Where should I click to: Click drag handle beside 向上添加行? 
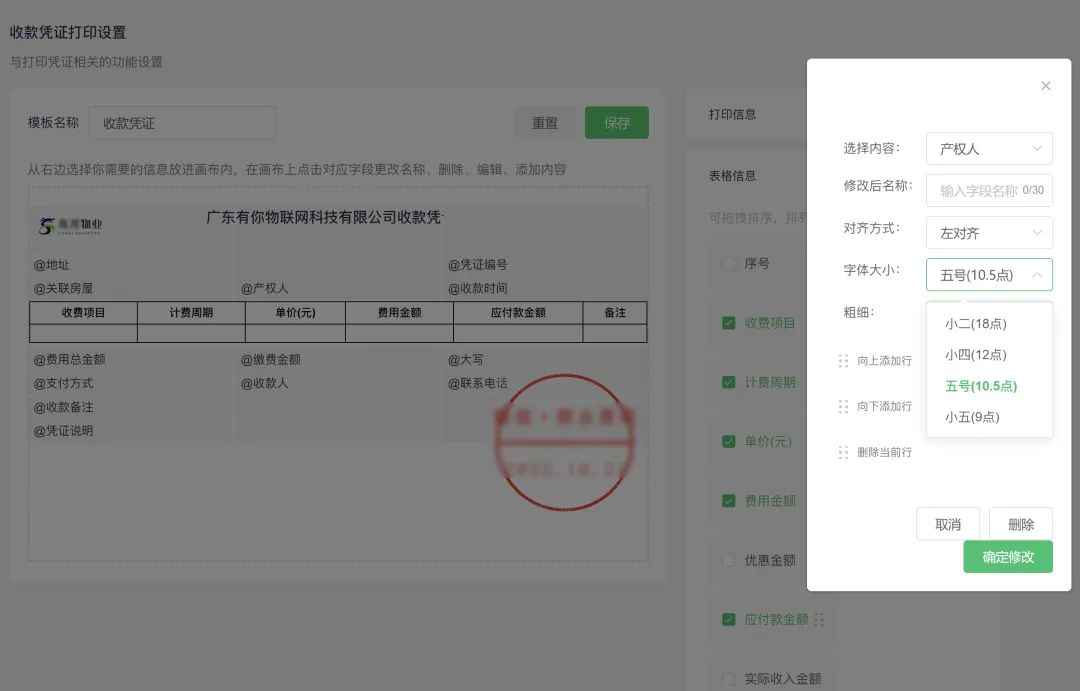(x=843, y=360)
